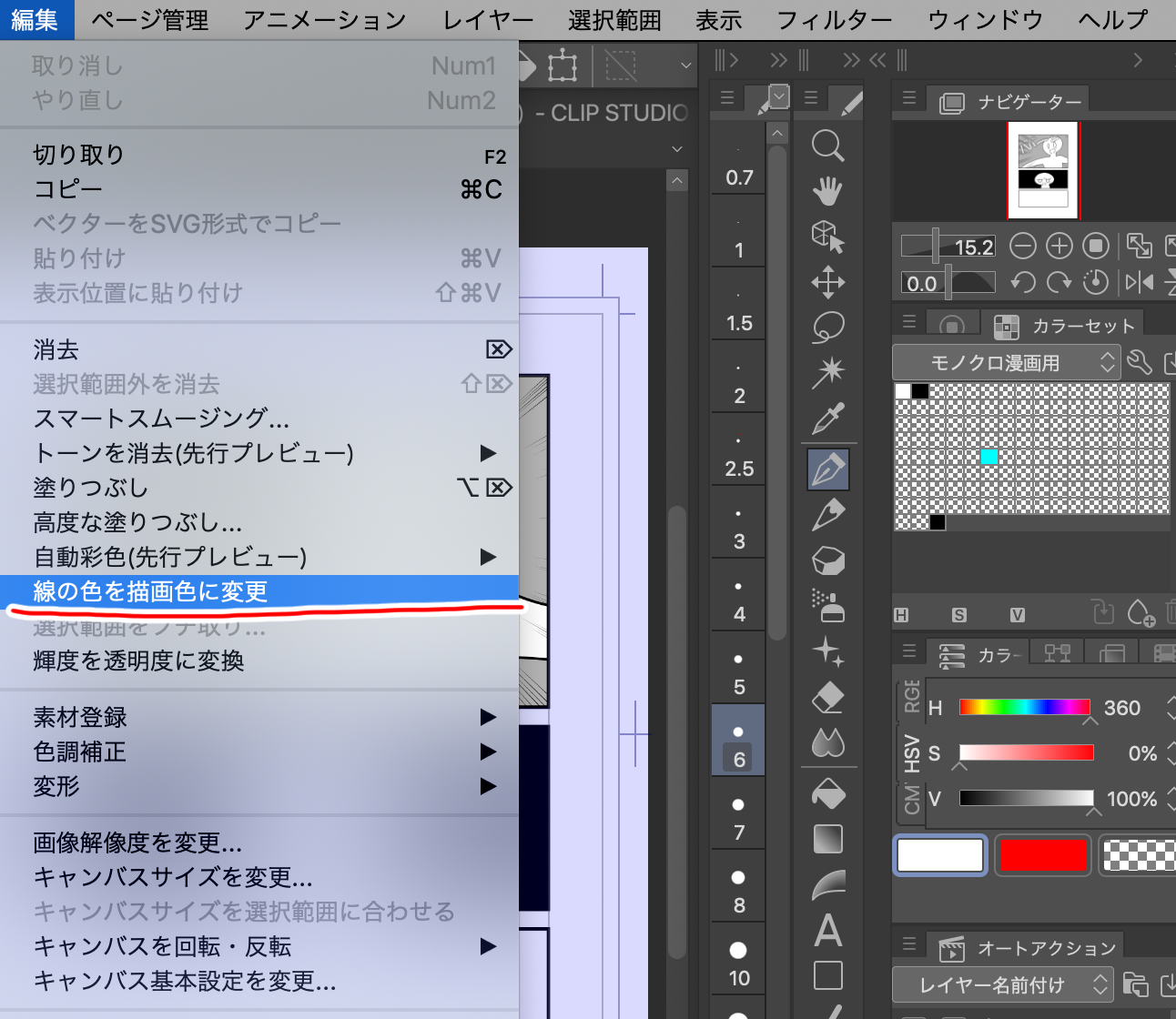The height and width of the screenshot is (1019, 1176).
Task: Expand the 自動彩色(先行プレビュー) submenu
Action: pos(259,557)
